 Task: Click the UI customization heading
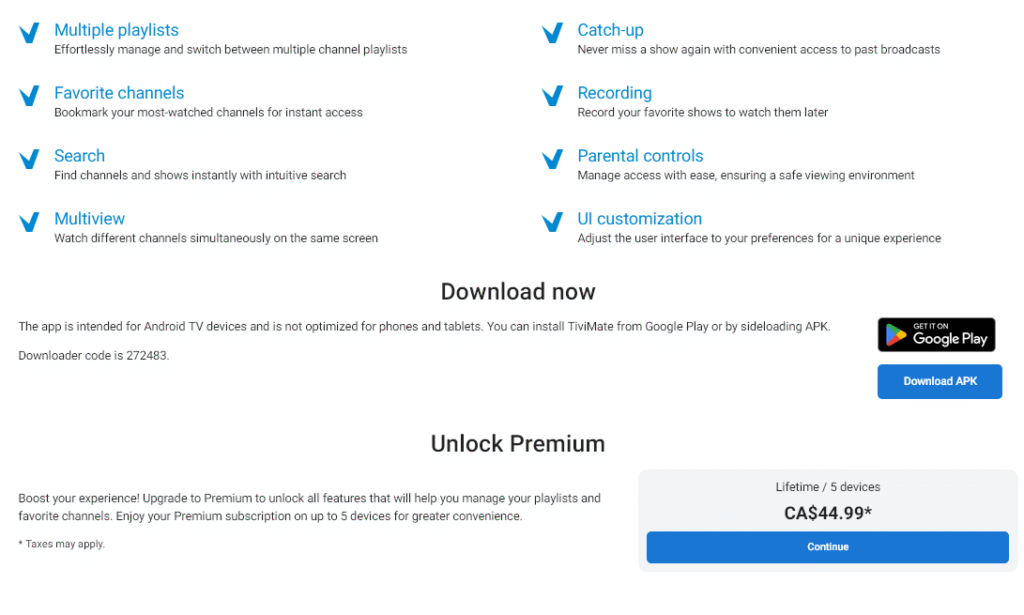[x=639, y=219]
